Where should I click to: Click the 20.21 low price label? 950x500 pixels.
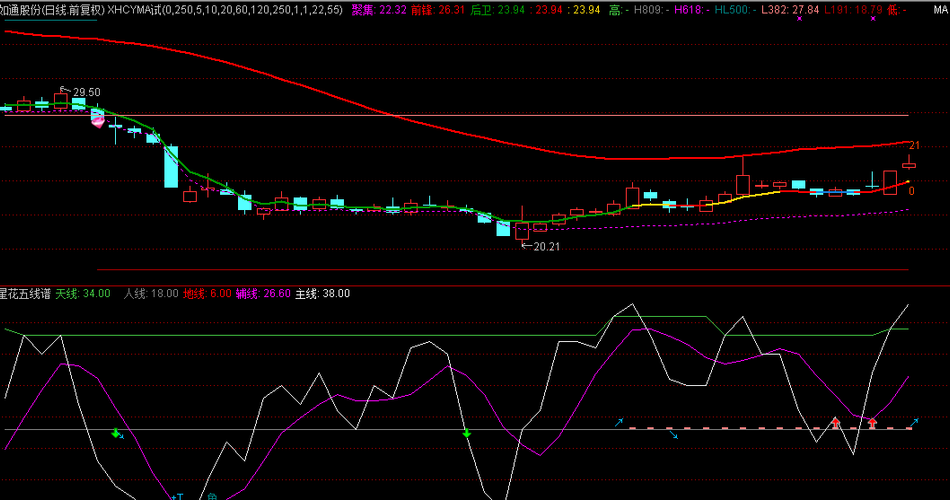coord(546,247)
